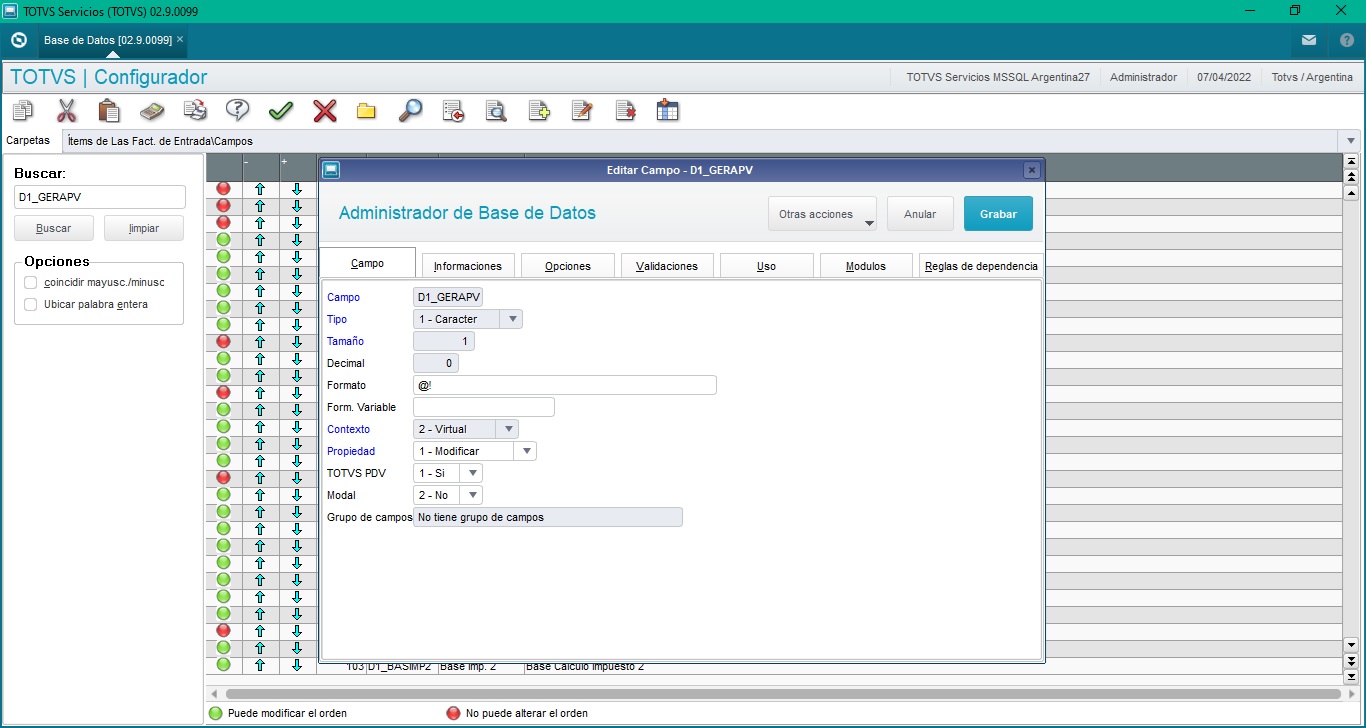Image resolution: width=1366 pixels, height=728 pixels.
Task: Click the green checkmark confirm icon
Action: point(281,110)
